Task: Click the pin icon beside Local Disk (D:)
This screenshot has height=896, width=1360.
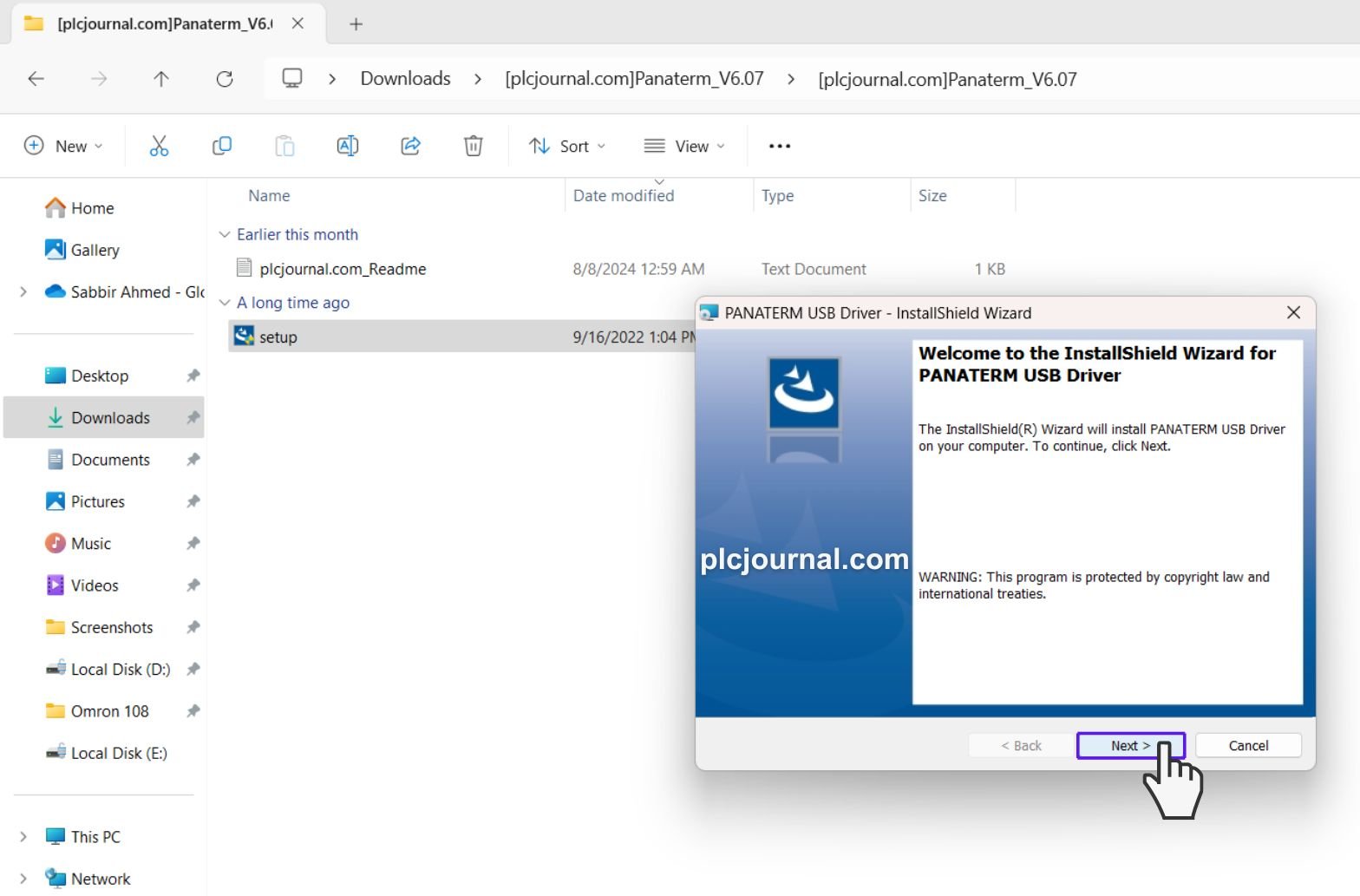Action: 193,669
